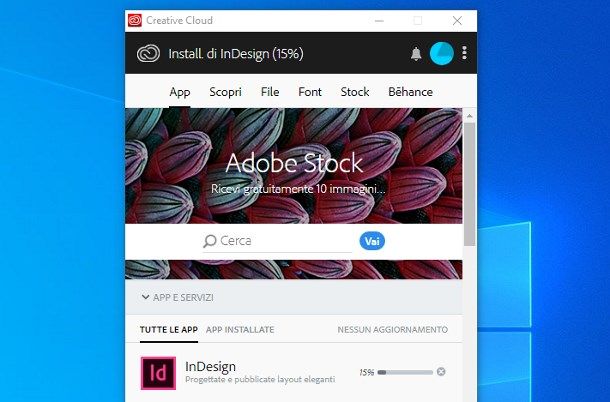Close the Creative Cloud window
This screenshot has width=610, height=402.
point(458,21)
